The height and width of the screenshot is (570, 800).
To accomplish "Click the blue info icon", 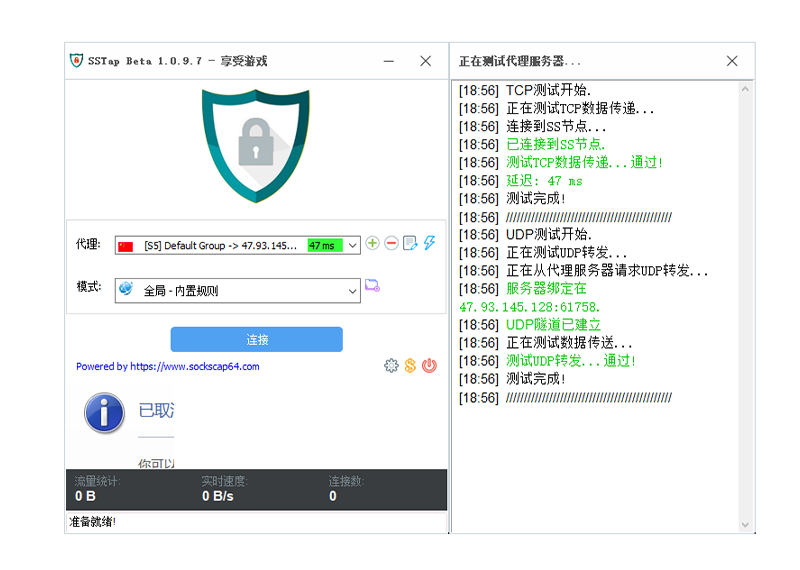I will click(105, 413).
